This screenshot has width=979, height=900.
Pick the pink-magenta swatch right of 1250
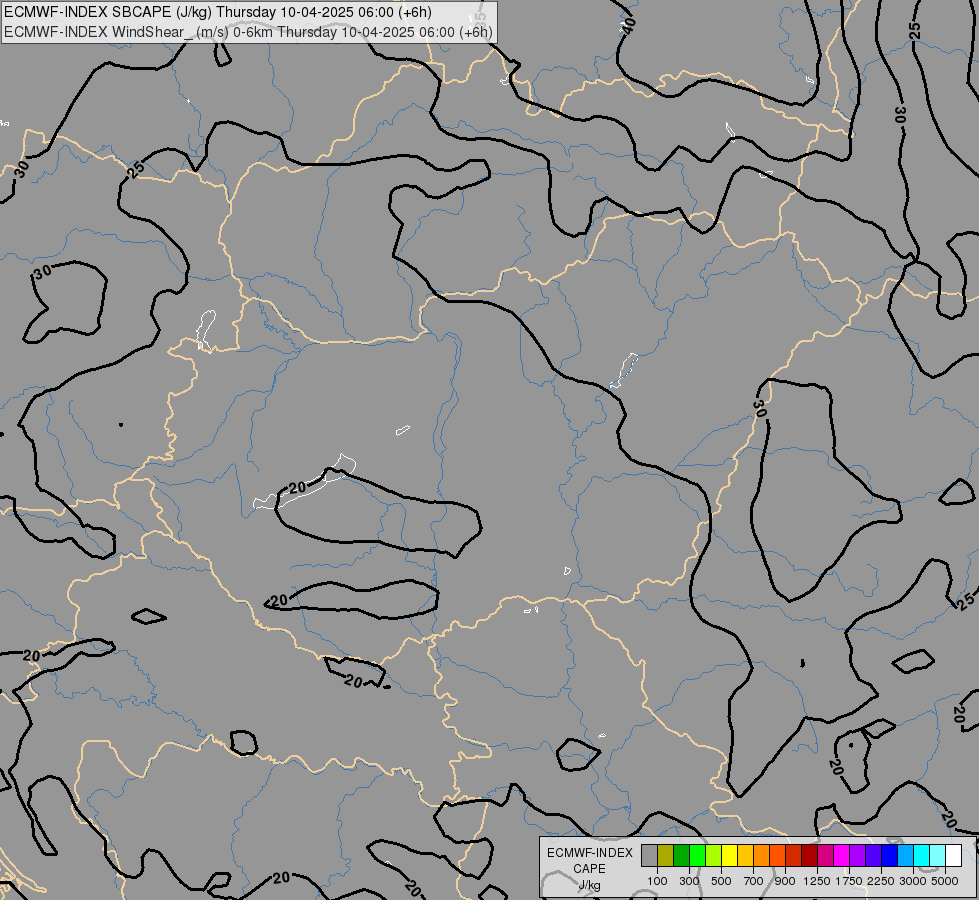tap(825, 856)
